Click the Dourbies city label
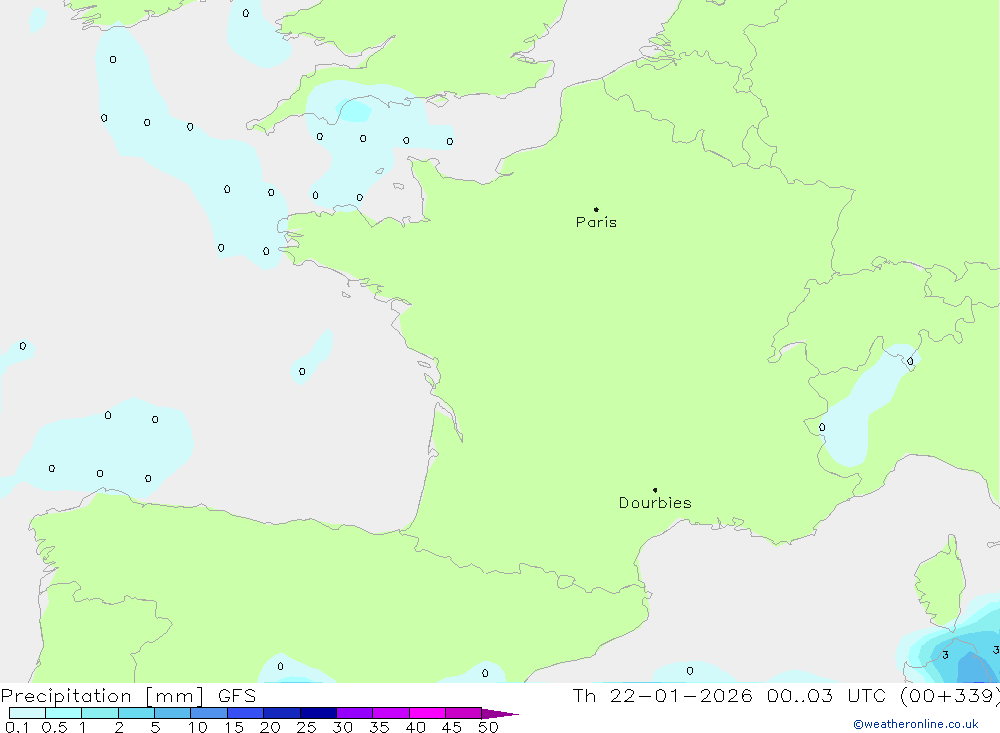Screen dimensions: 1000x733 [655, 503]
